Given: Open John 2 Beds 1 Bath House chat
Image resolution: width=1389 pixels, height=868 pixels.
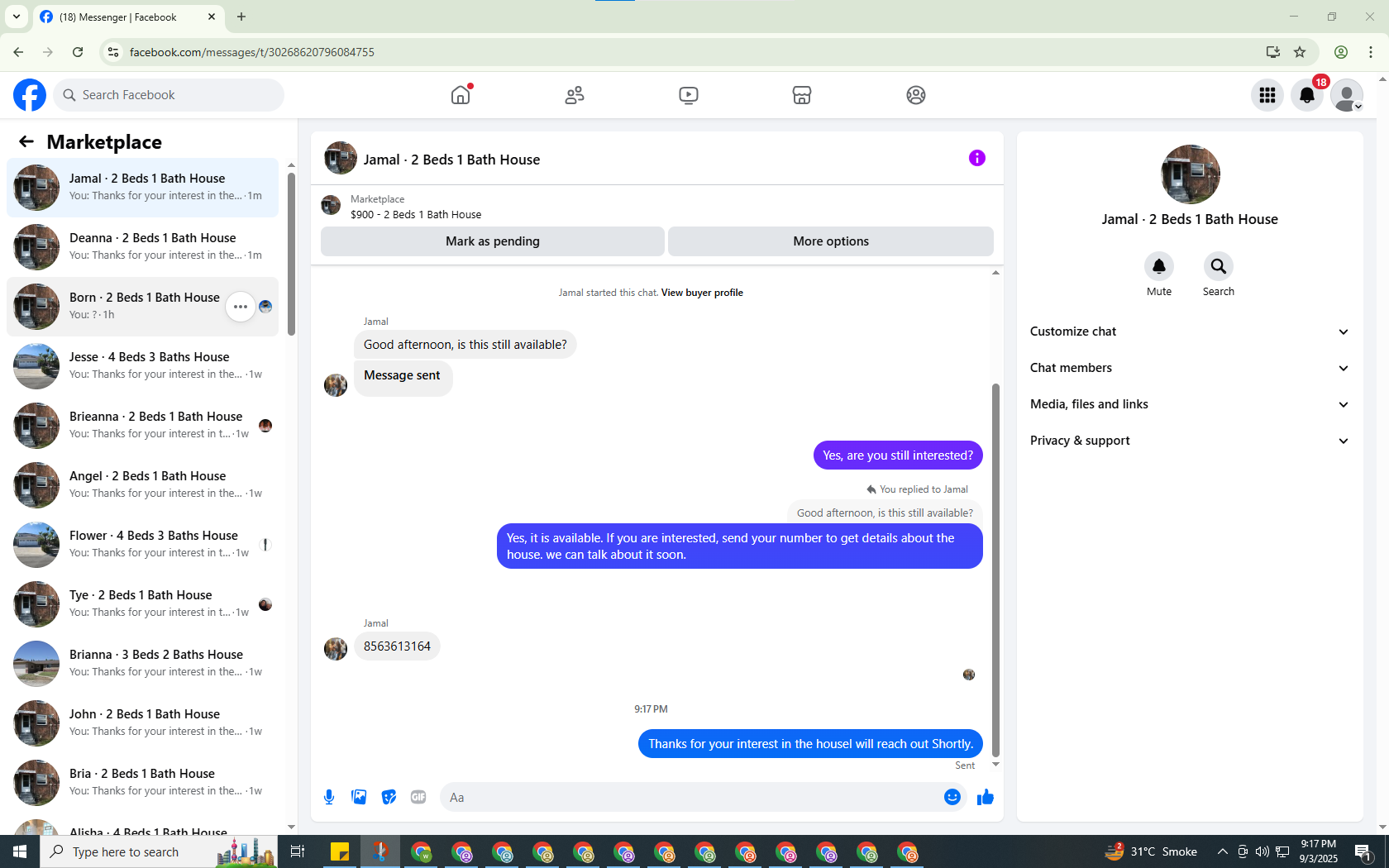Looking at the screenshot, I should click(142, 723).
